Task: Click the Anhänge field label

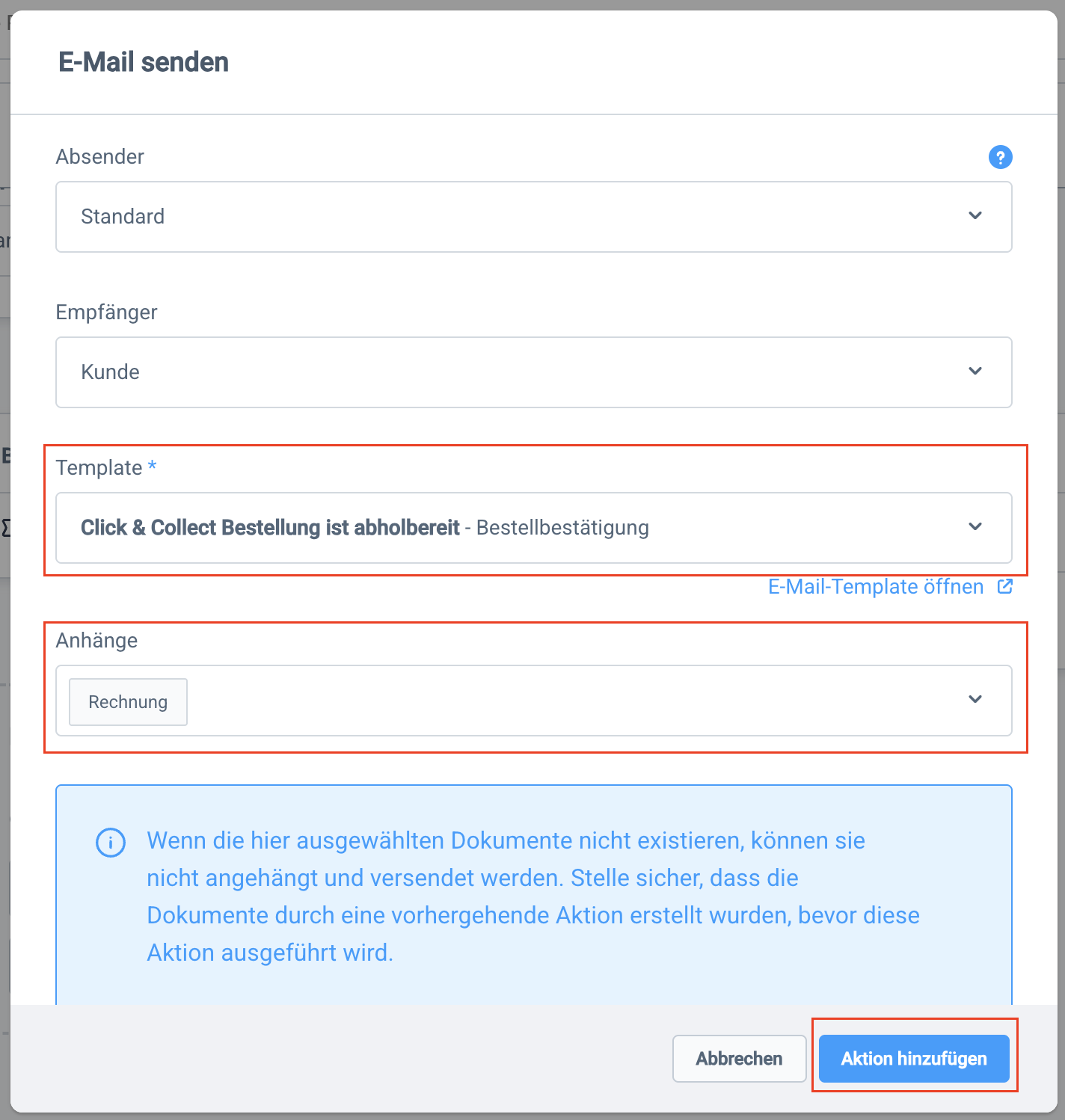Action: coord(97,641)
